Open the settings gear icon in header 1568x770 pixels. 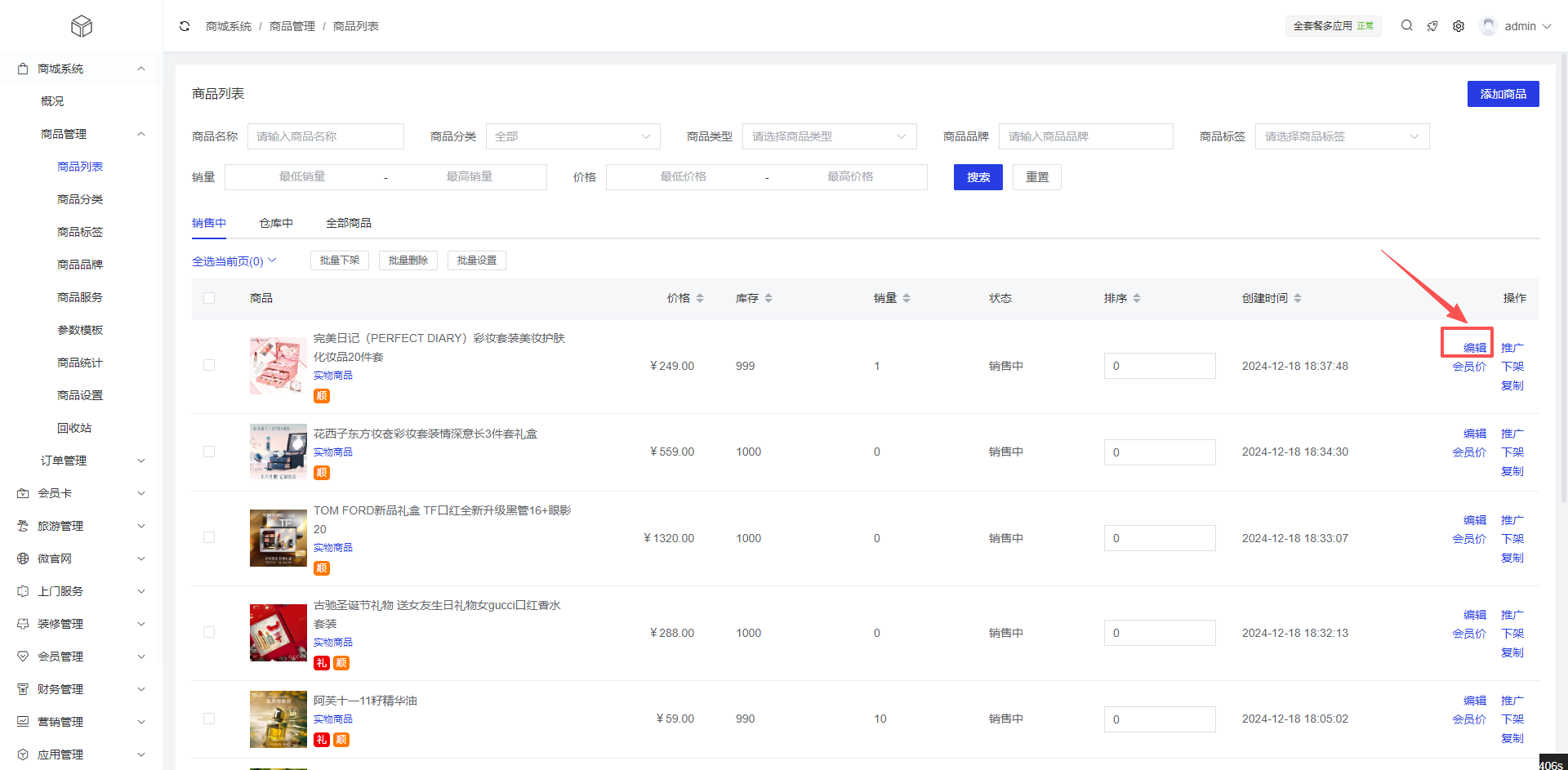1459,26
